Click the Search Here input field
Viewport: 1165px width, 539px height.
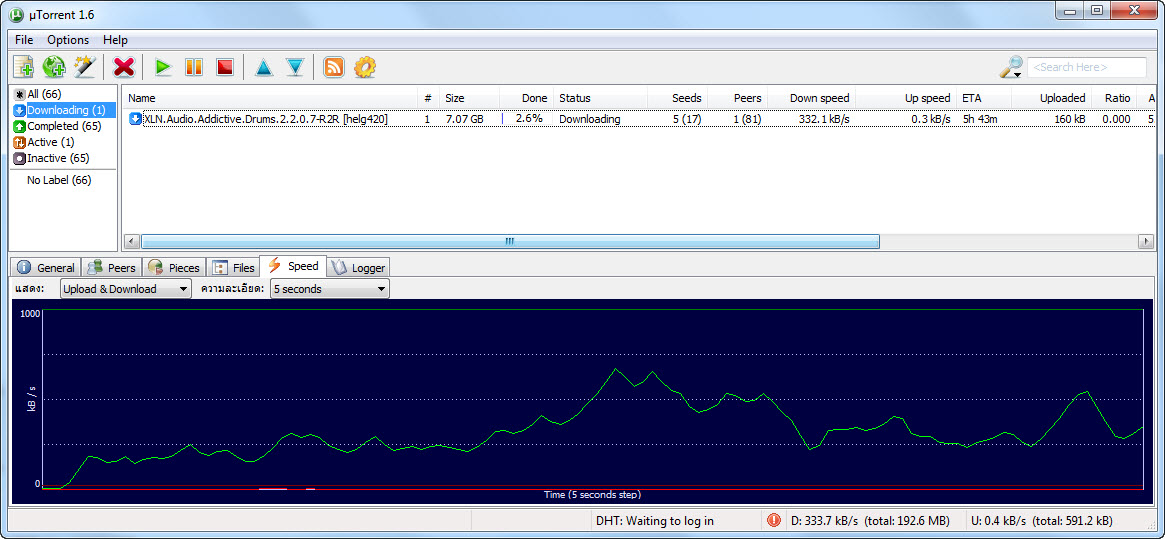1087,67
